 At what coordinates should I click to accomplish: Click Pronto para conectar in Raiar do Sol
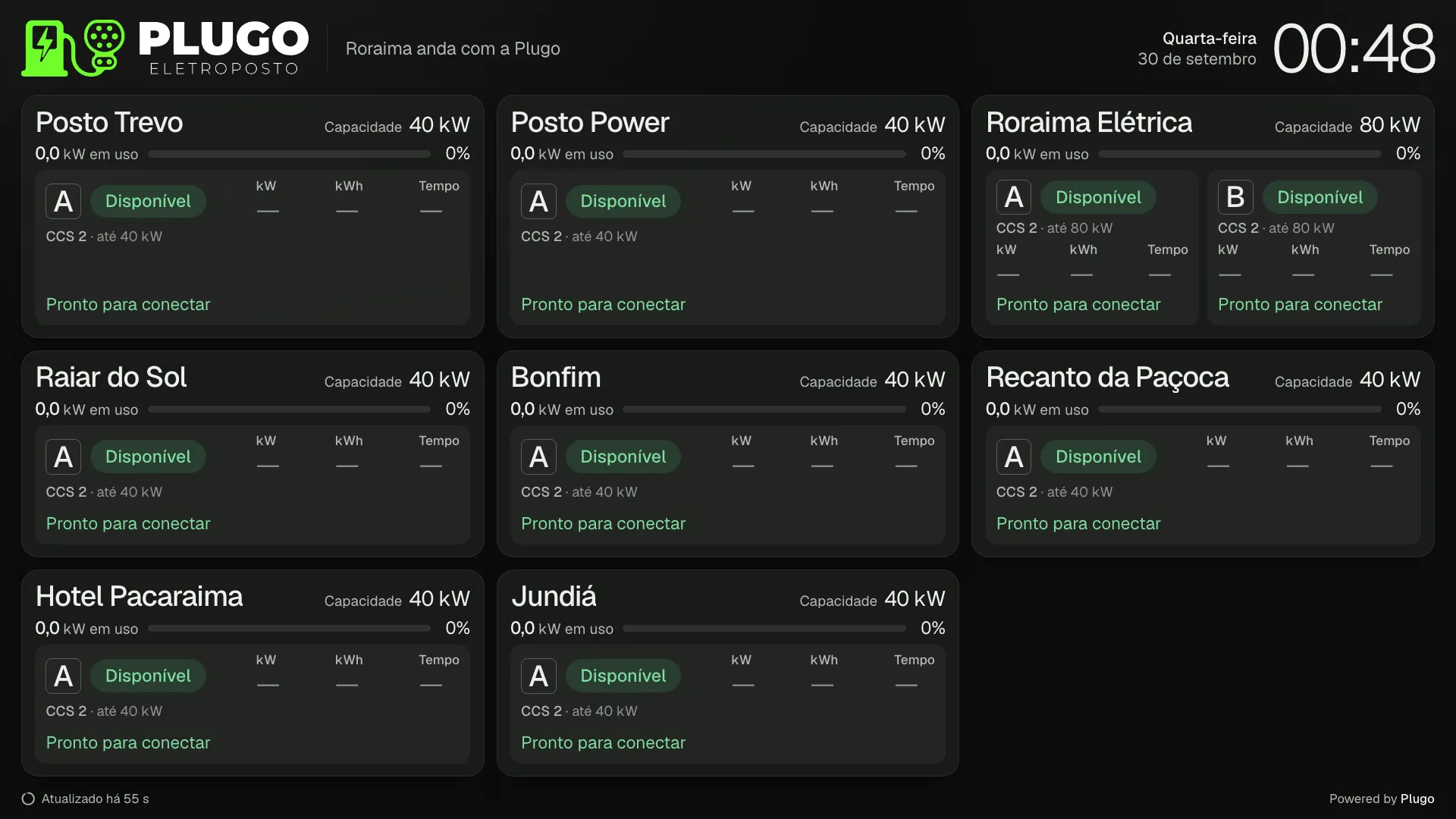[x=128, y=523]
